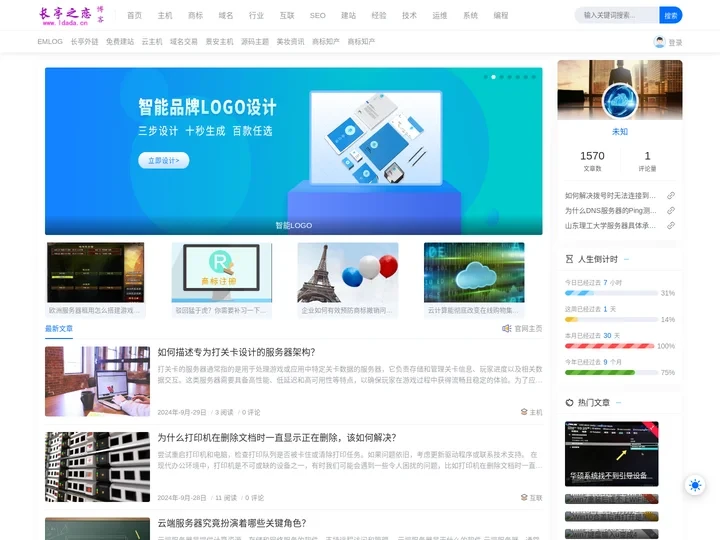Select the 最新文章 tab
Image resolution: width=720 pixels, height=540 pixels.
pos(59,328)
